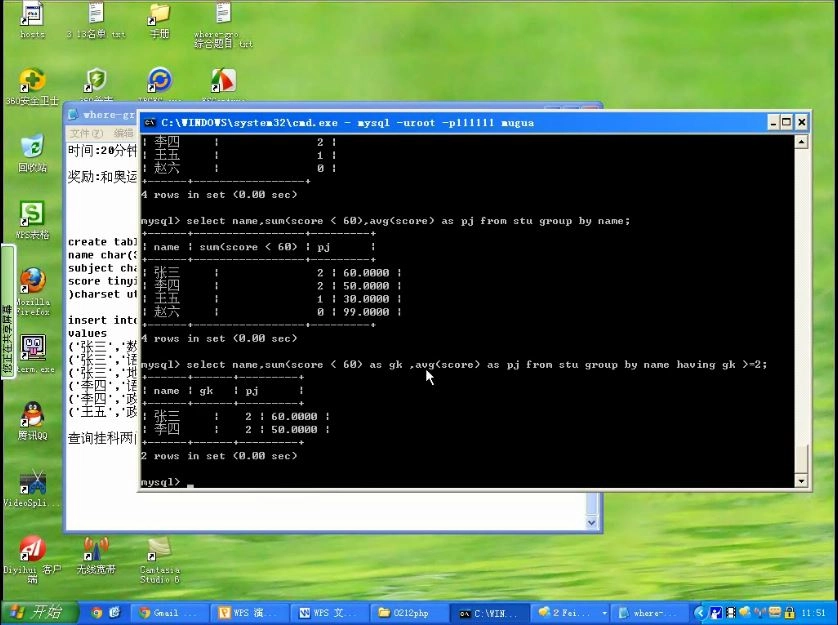Open cmd window system menu icon
Image resolution: width=838 pixels, height=625 pixels.
pos(150,122)
